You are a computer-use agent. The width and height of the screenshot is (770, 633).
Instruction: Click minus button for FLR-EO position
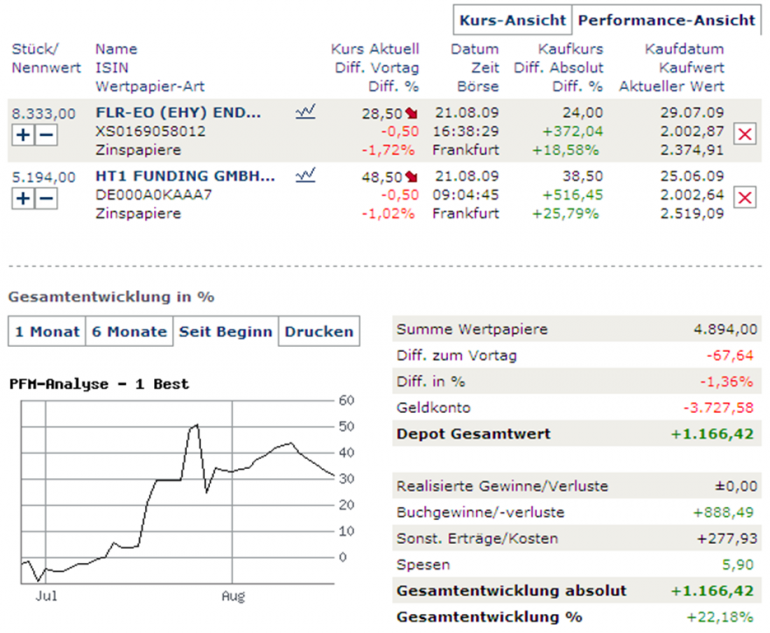click(46, 134)
